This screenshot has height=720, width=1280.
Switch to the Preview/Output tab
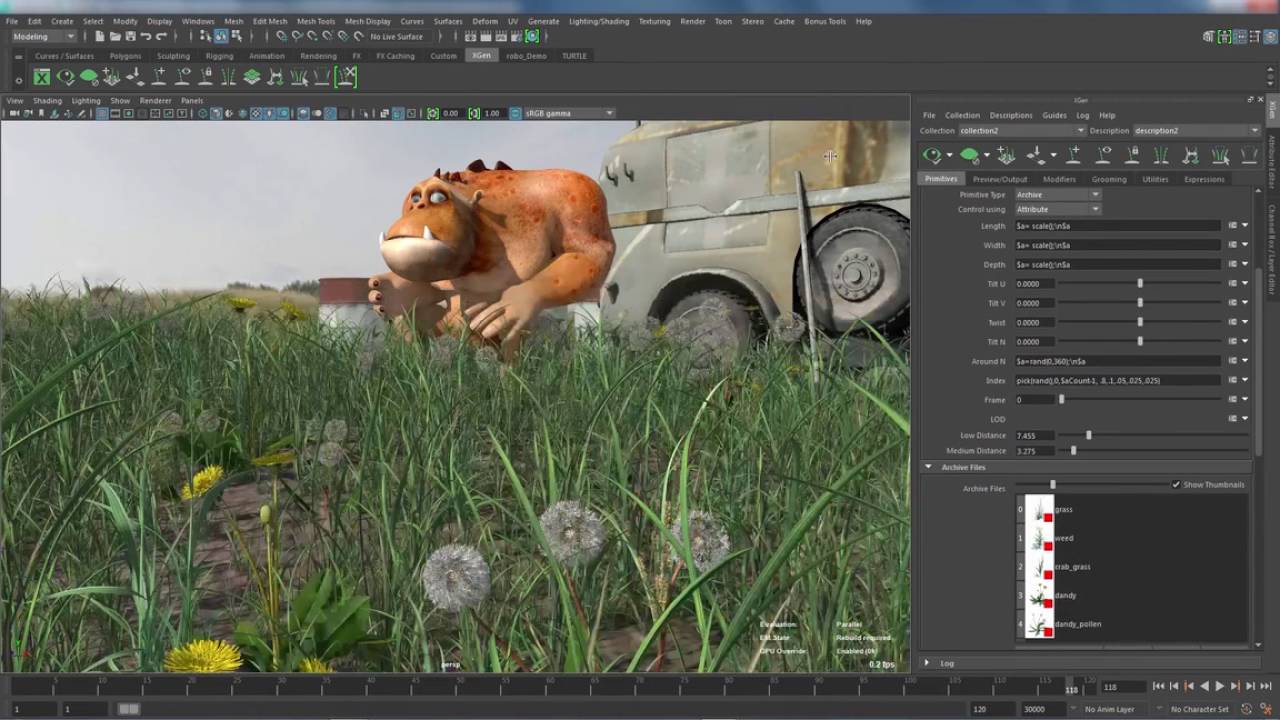coord(1000,179)
